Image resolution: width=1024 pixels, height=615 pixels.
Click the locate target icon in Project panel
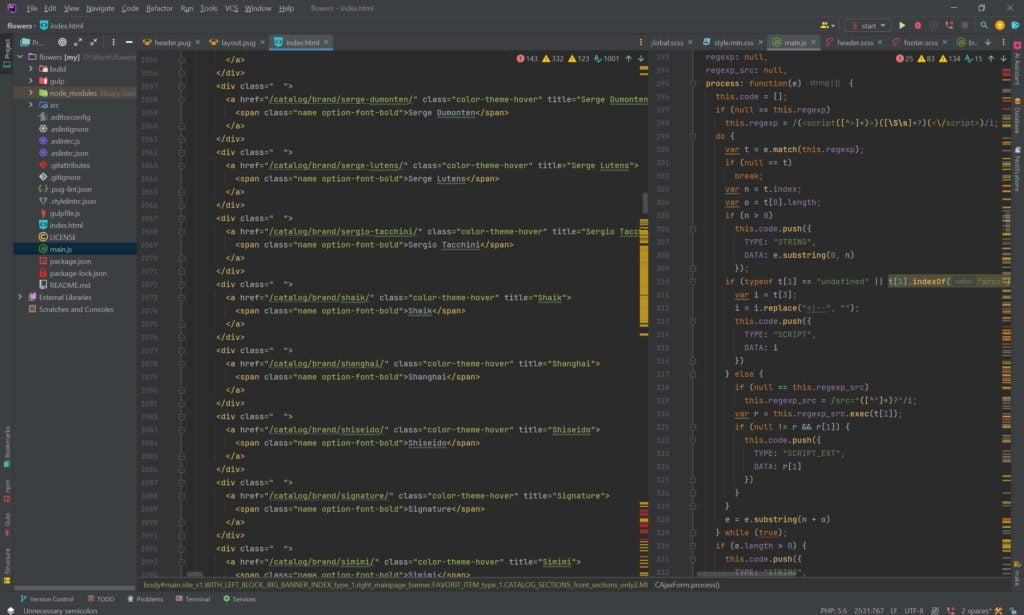pyautogui.click(x=62, y=43)
